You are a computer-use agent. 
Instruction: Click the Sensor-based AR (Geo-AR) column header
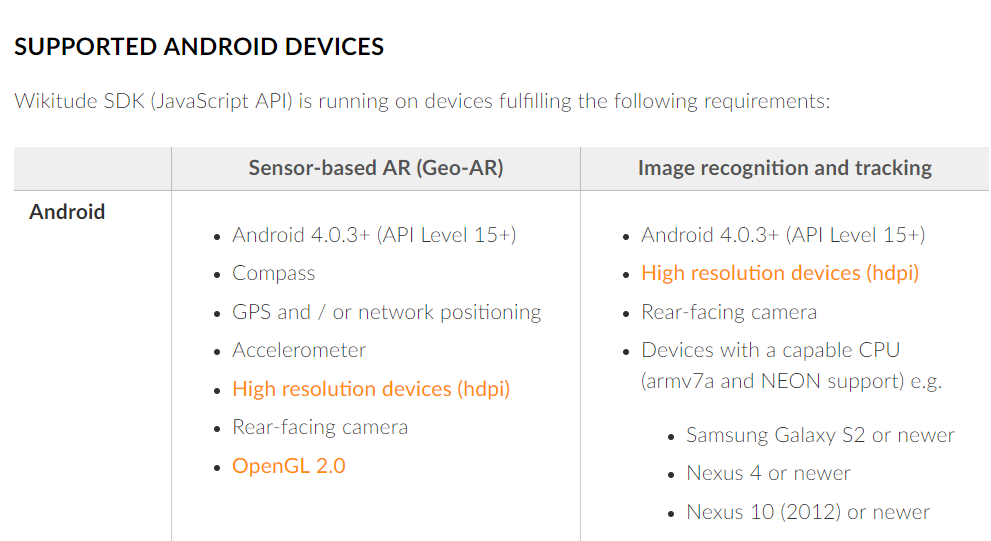pyautogui.click(x=376, y=168)
